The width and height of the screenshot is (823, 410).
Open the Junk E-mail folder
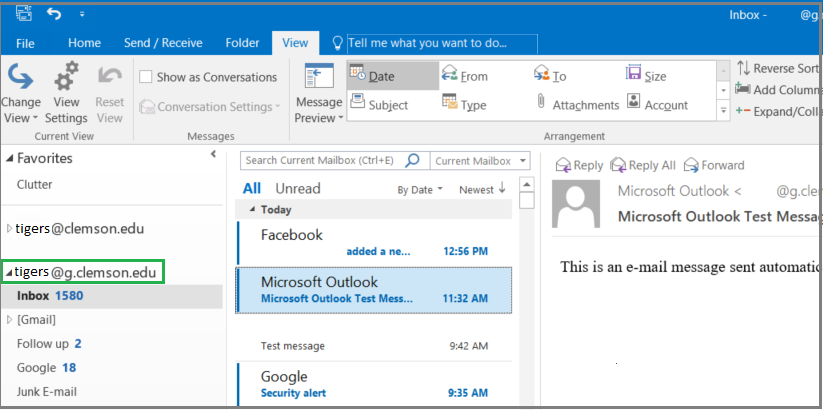coord(47,392)
